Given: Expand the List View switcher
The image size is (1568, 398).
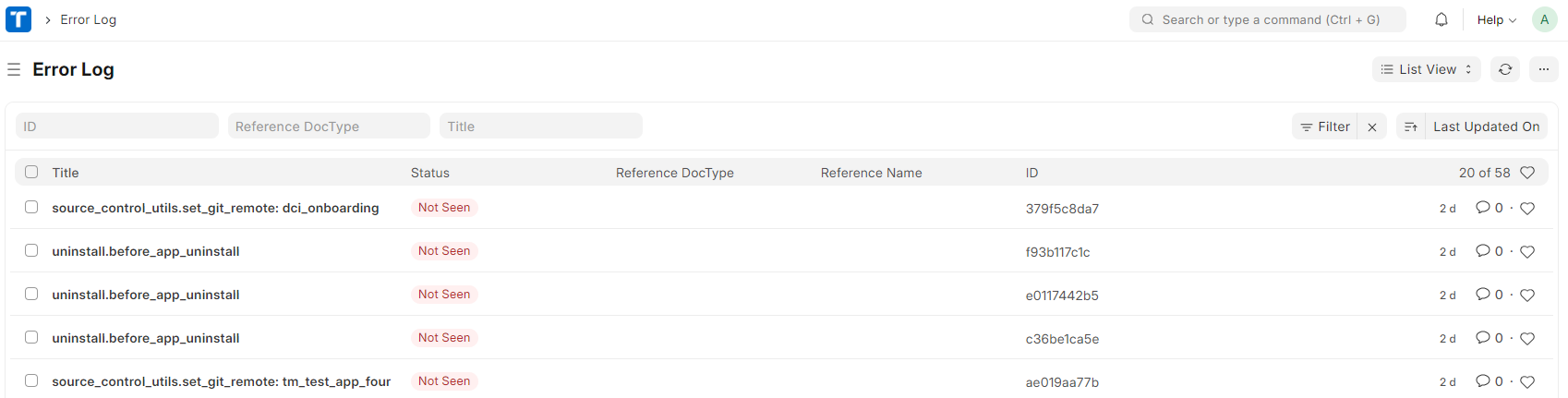Looking at the screenshot, I should [1426, 69].
